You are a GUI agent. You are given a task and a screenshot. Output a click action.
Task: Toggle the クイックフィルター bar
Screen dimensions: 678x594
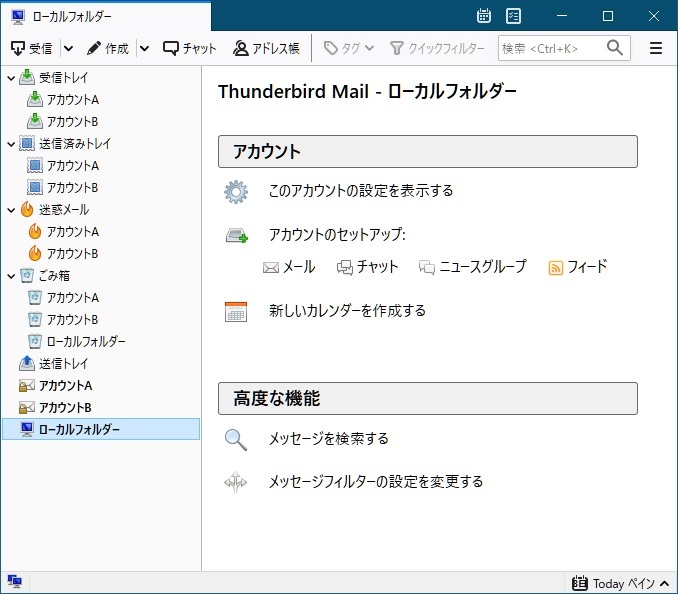[x=437, y=48]
